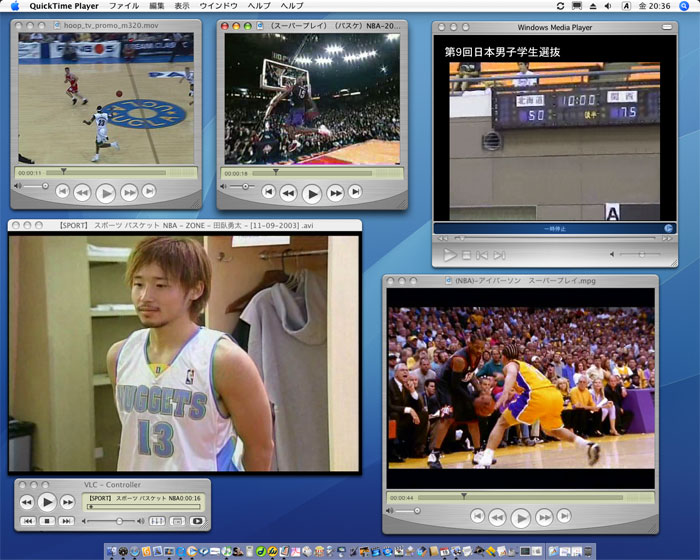The width and height of the screenshot is (700, 560).
Task: Mute speaker icon in Windows Media Player
Action: (612, 254)
